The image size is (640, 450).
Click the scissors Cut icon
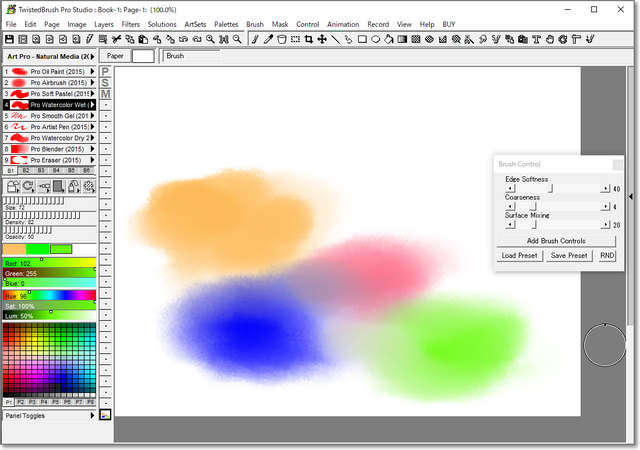(x=117, y=39)
